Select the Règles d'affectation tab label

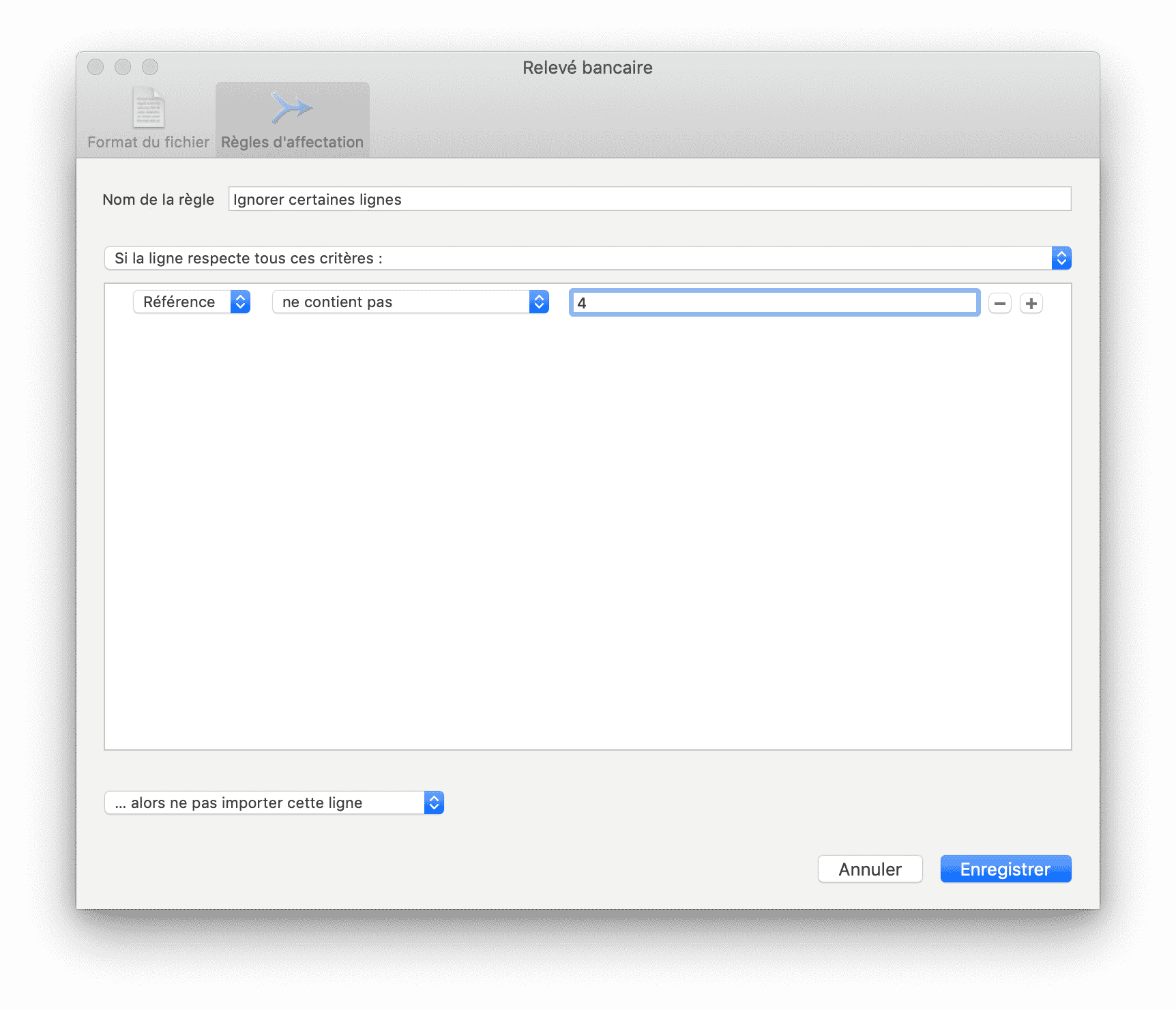click(292, 142)
